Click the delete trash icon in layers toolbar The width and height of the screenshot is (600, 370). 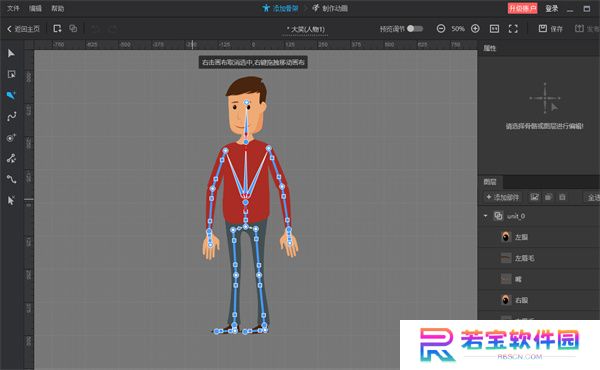pyautogui.click(x=562, y=197)
